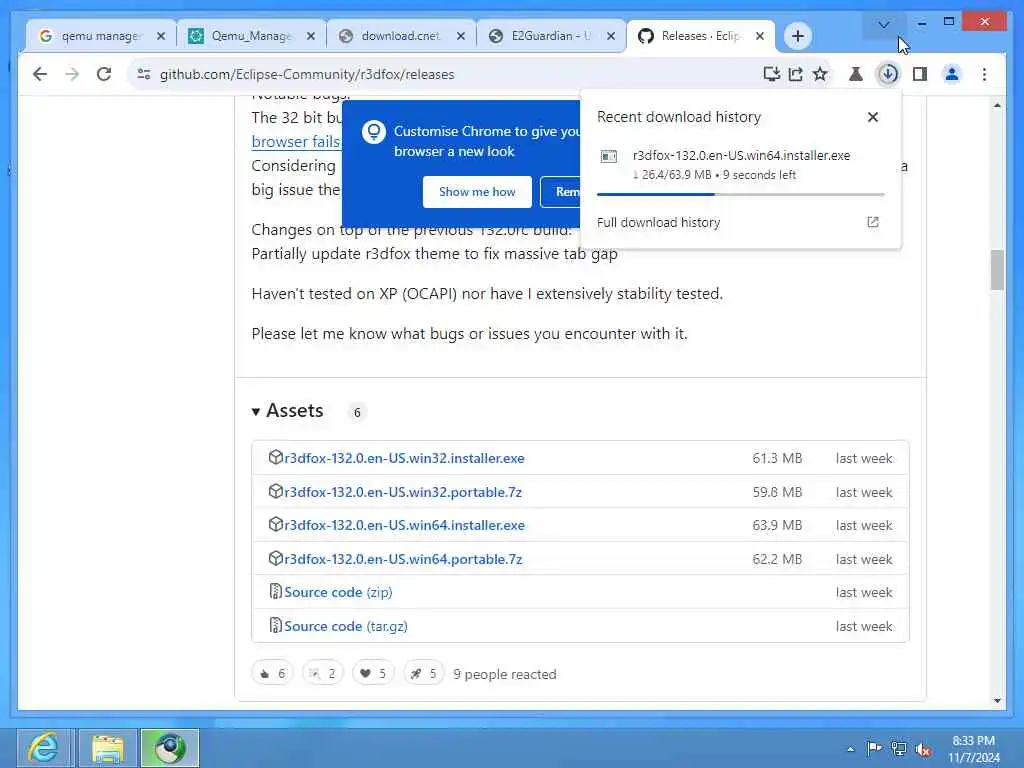Download r3dfox win32 installer.exe
This screenshot has height=768, width=1024.
404,458
